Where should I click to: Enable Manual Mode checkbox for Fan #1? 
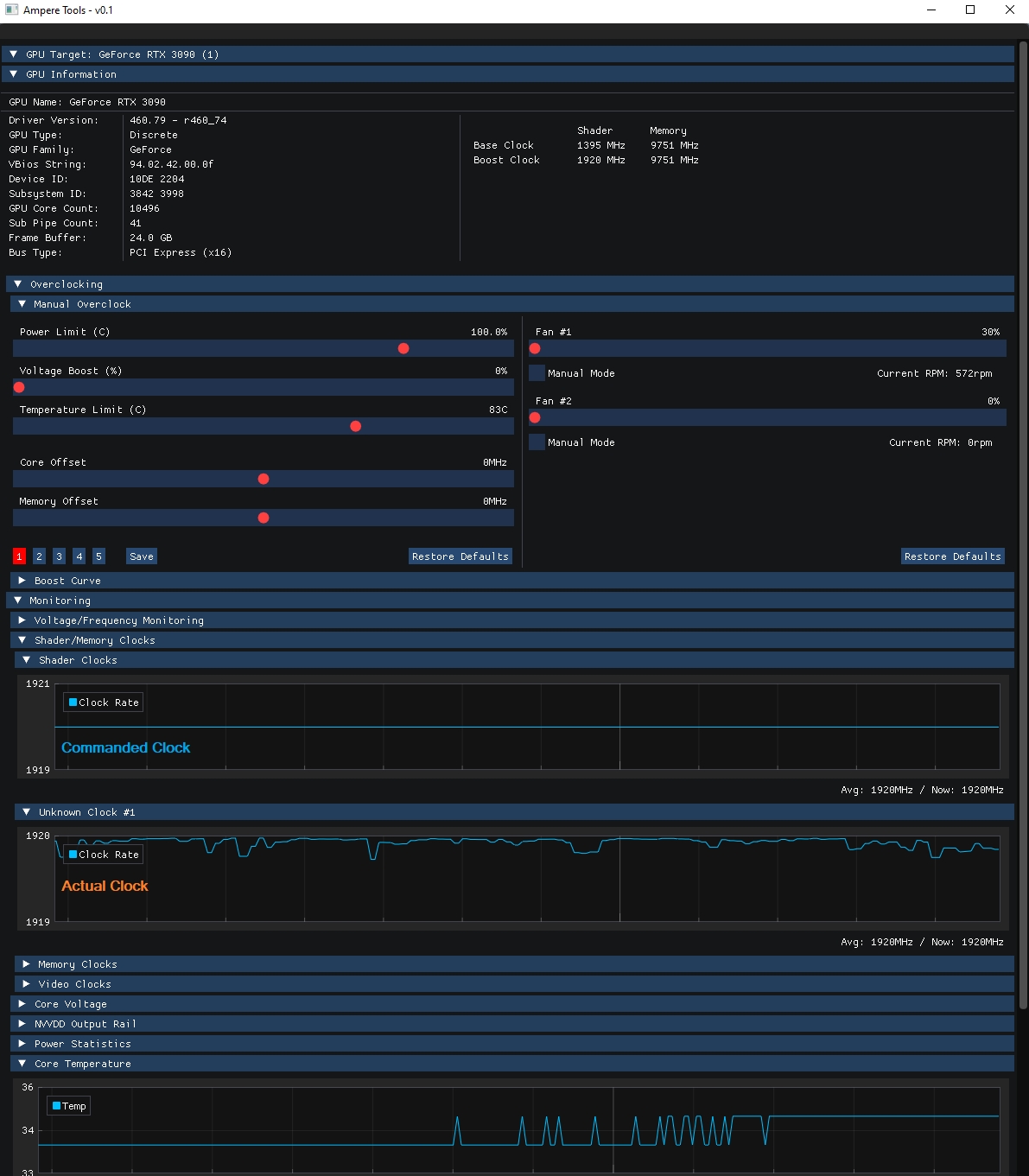pyautogui.click(x=537, y=373)
